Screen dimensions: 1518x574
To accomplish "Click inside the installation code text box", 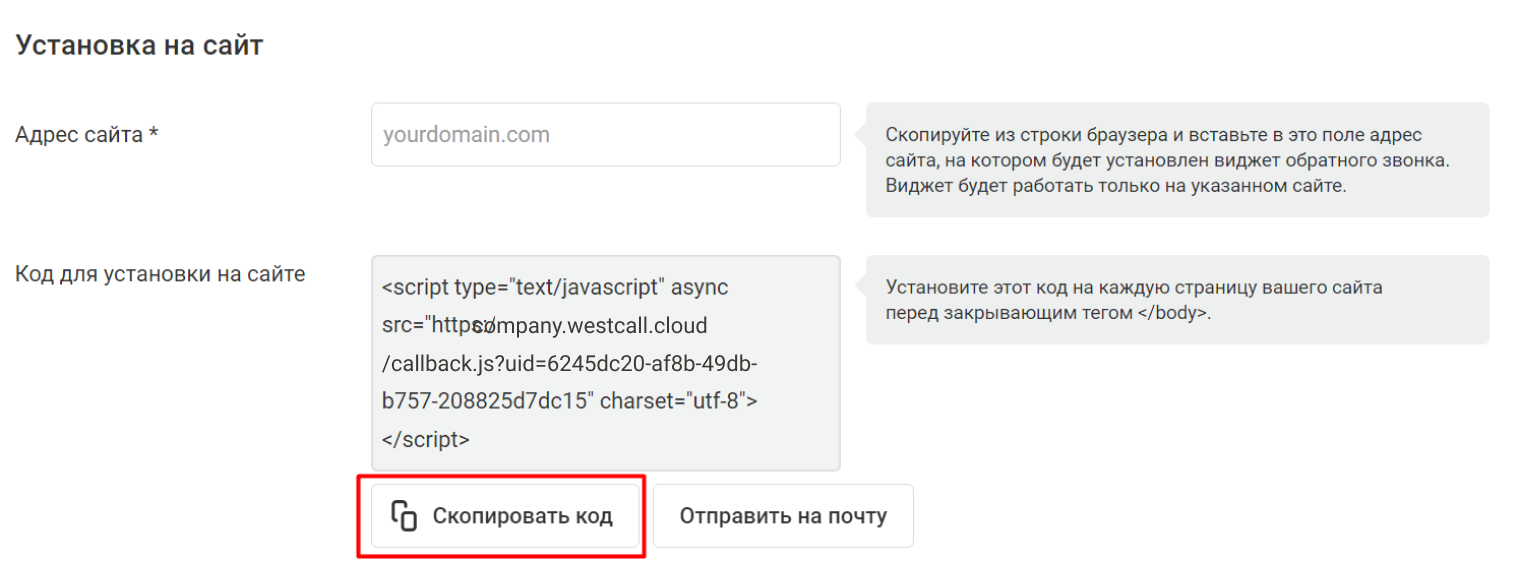I will pos(605,362).
